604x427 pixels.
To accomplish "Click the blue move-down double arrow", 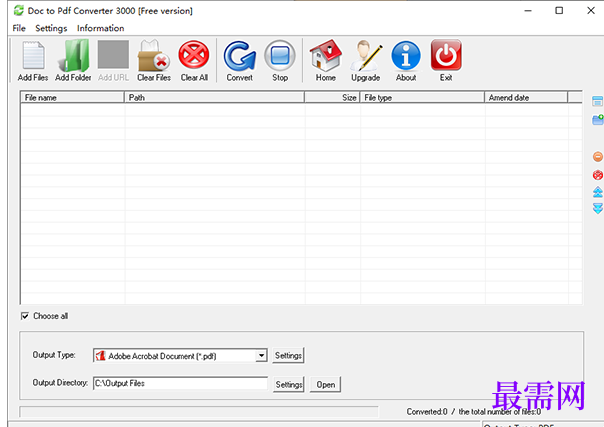I will pyautogui.click(x=598, y=209).
